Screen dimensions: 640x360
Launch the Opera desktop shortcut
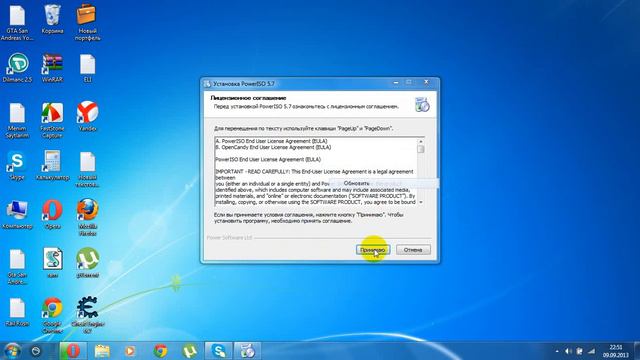[x=52, y=214]
